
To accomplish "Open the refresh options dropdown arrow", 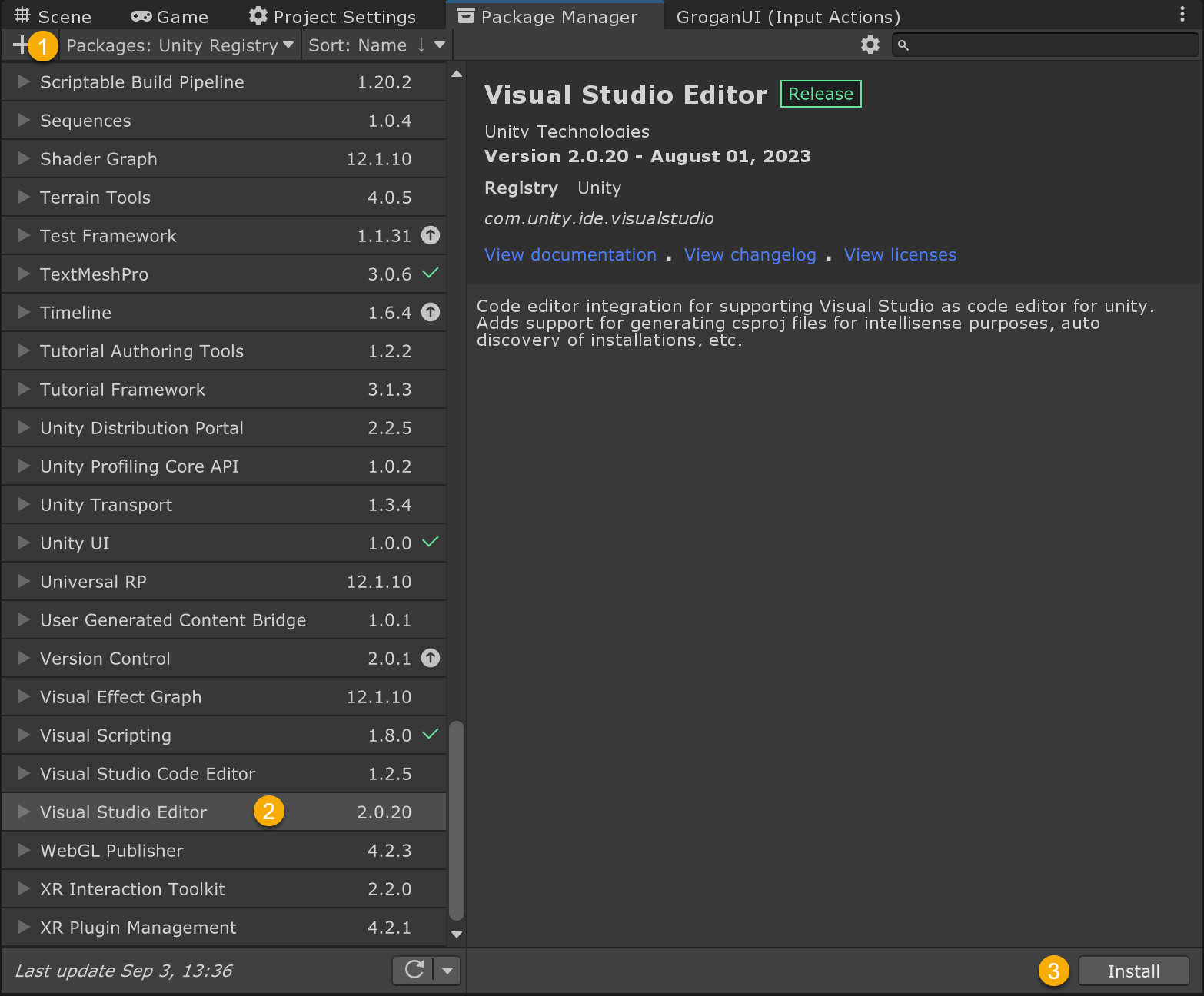I will [x=447, y=970].
